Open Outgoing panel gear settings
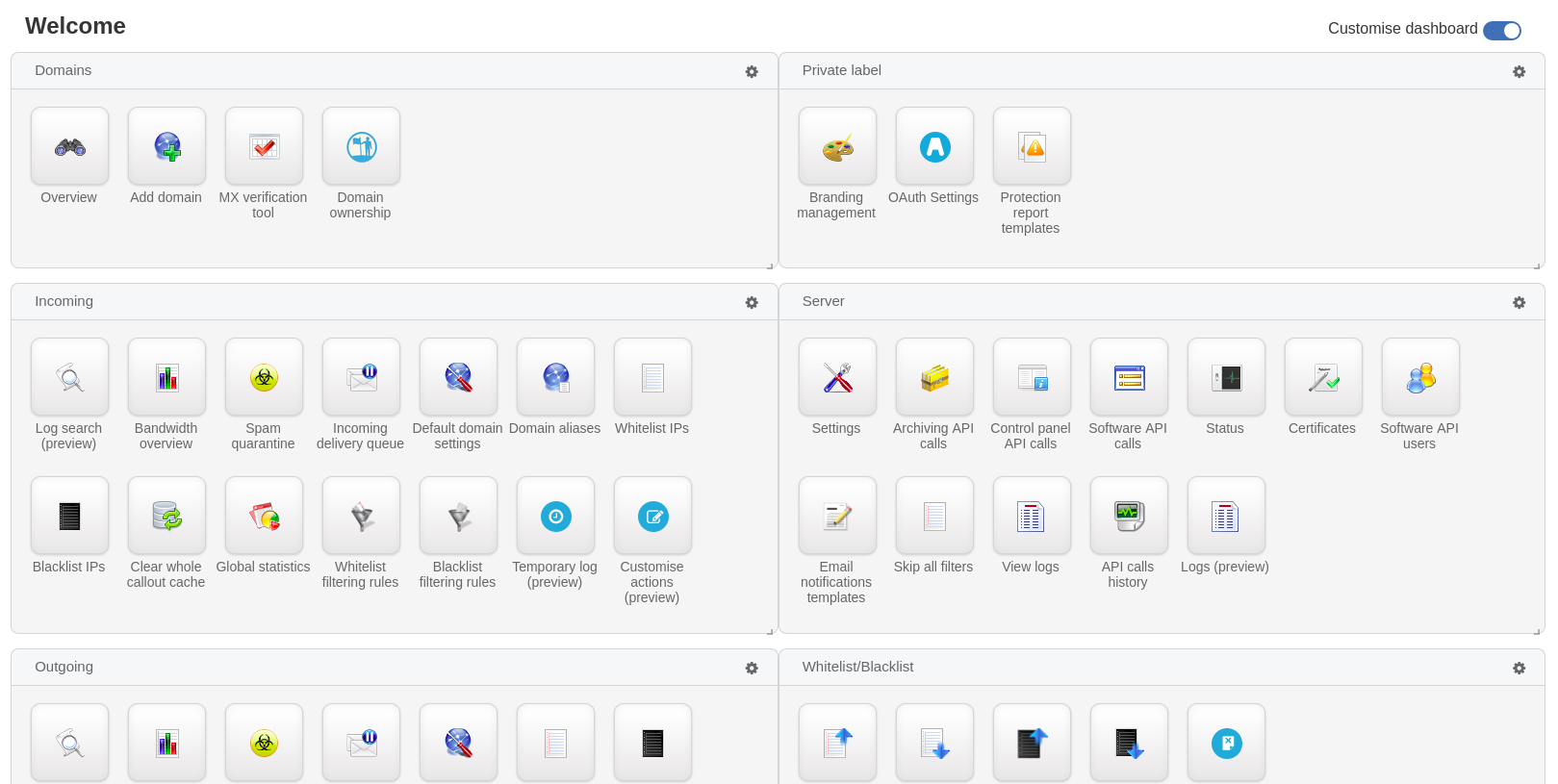This screenshot has width=1558, height=784. click(752, 669)
